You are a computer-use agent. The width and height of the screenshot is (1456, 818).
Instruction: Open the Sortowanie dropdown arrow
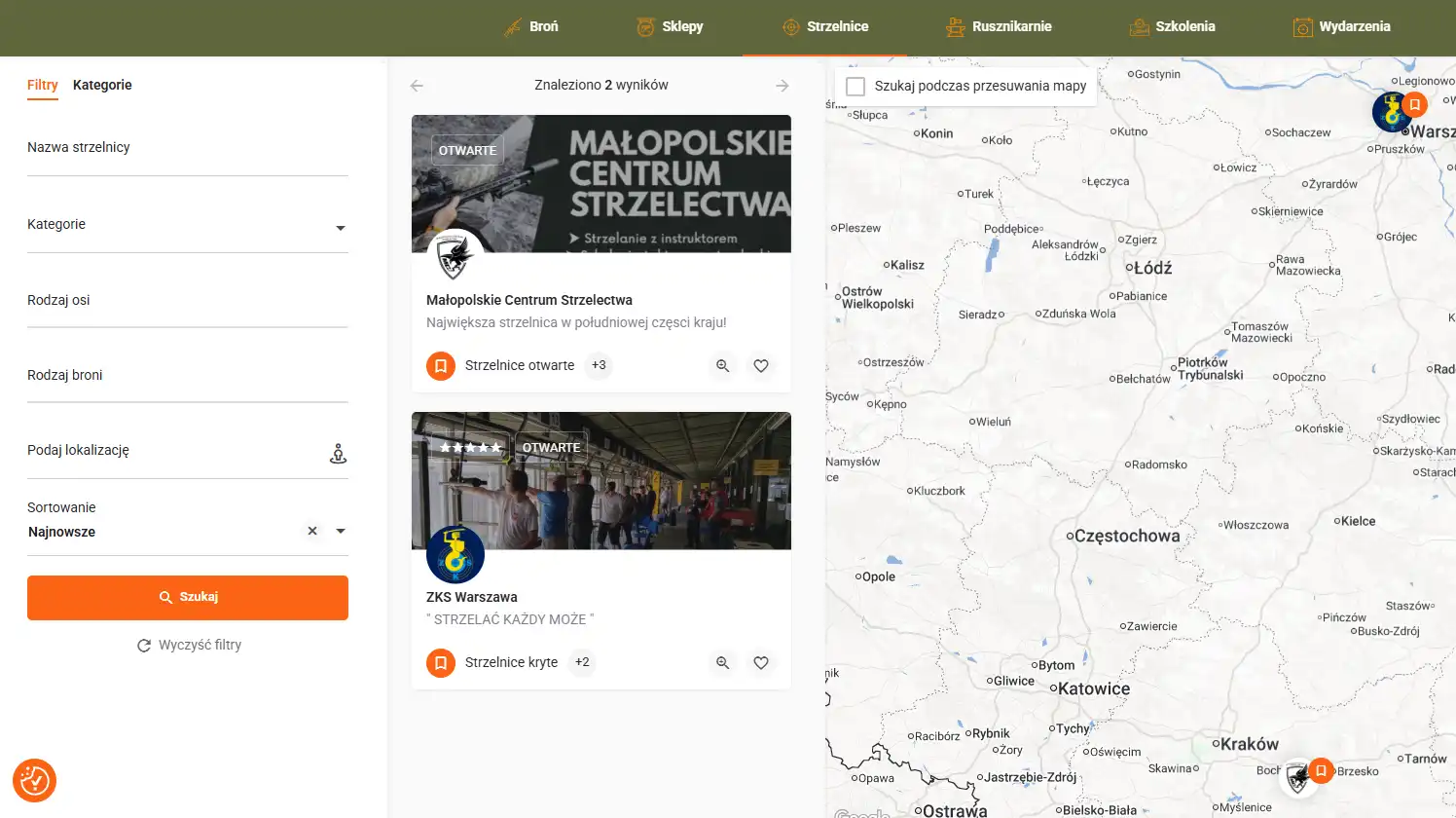pyautogui.click(x=340, y=532)
